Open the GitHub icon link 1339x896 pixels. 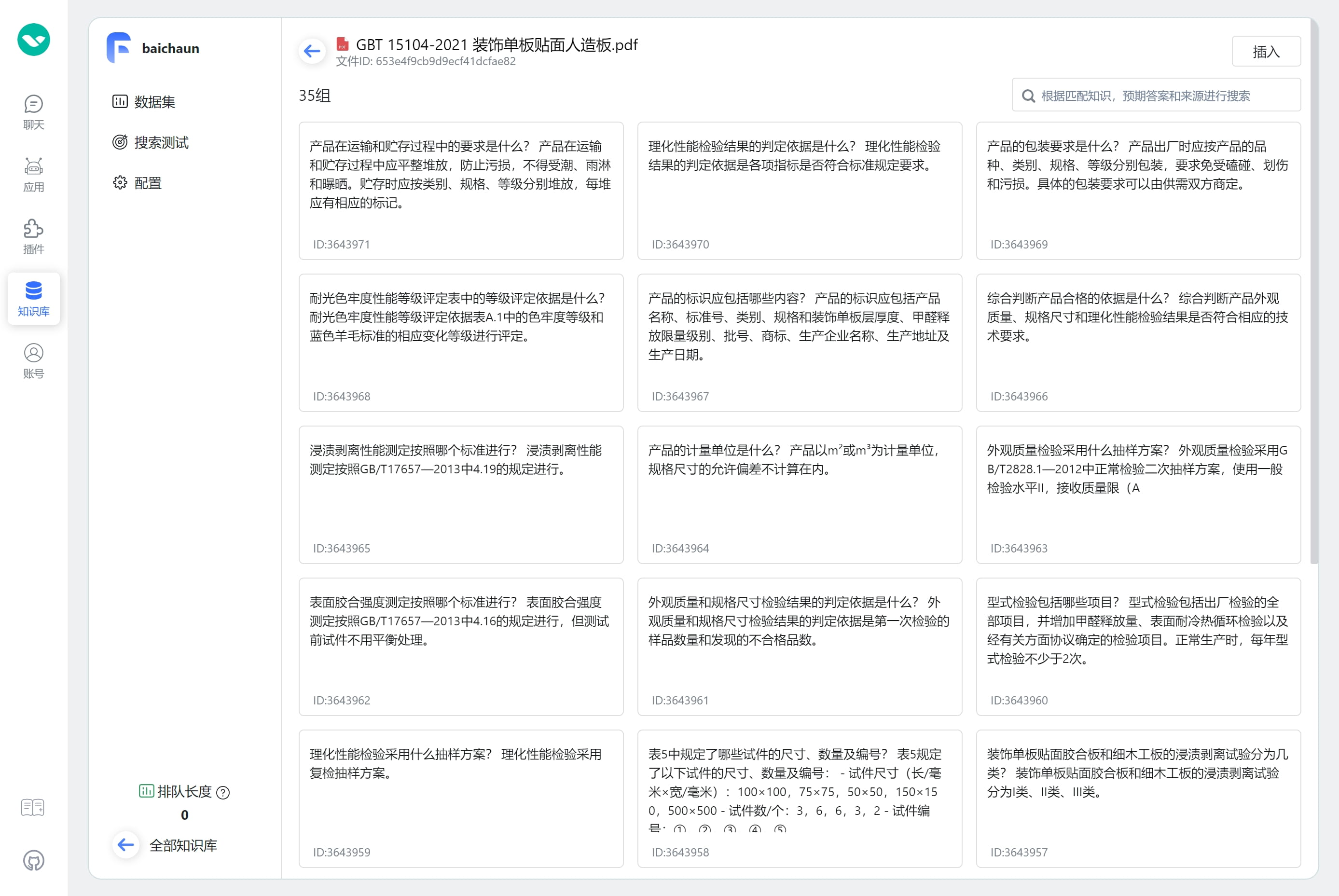pyautogui.click(x=34, y=860)
